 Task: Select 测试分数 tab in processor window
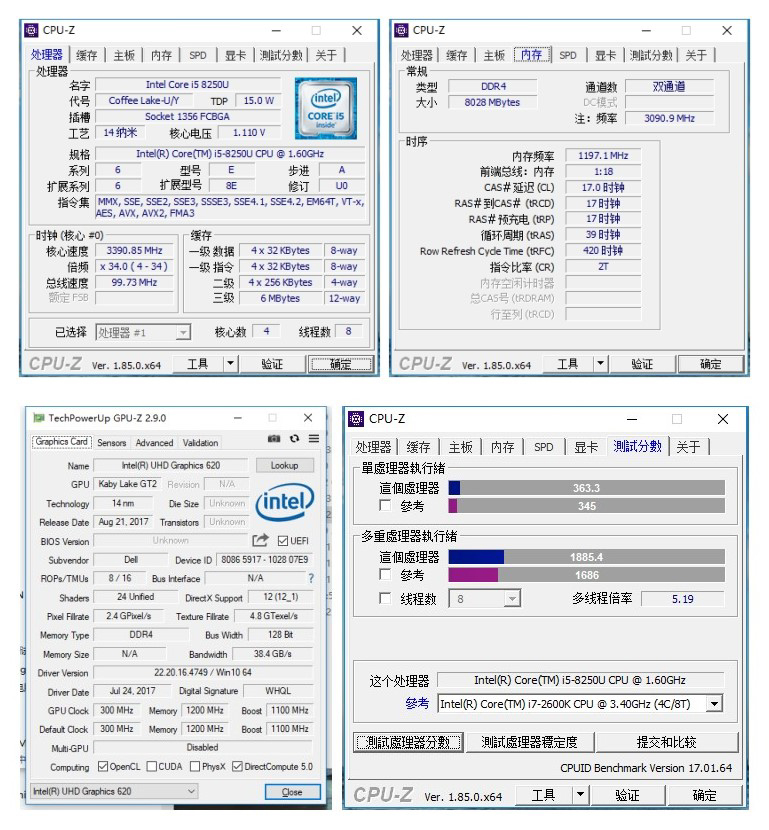[x=281, y=55]
